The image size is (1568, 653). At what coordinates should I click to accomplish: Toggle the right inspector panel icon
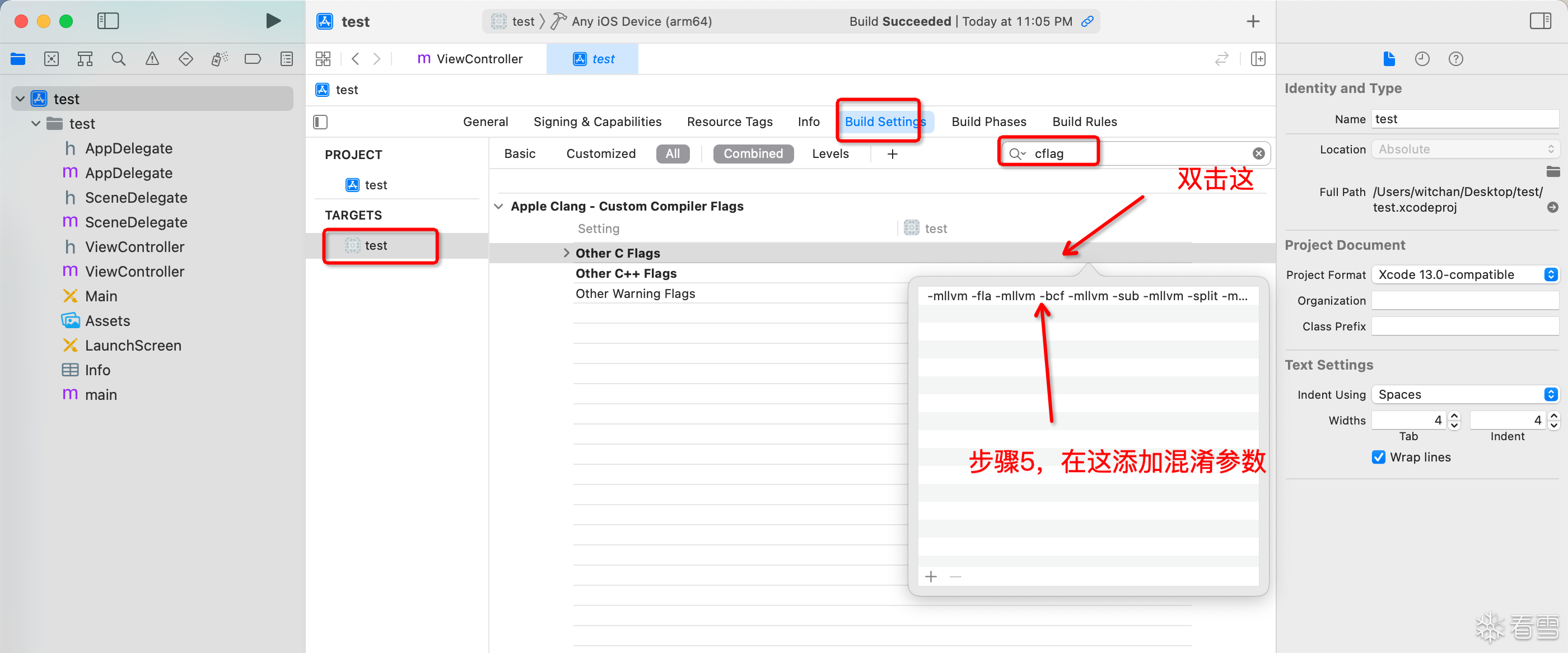[x=1540, y=21]
